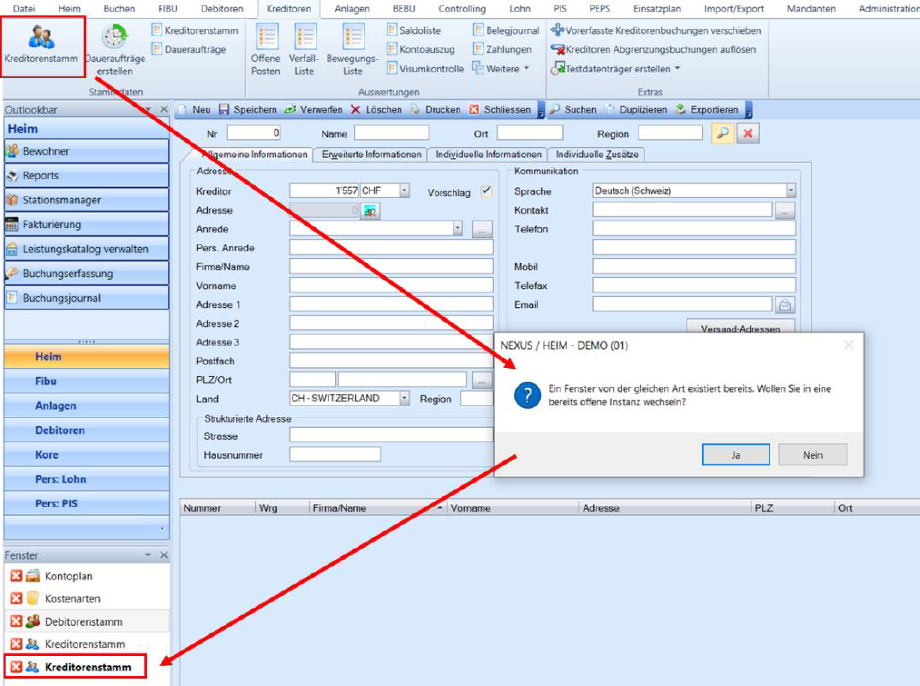The image size is (920, 686).
Task: Open the Land CH-SWITZERLAND dropdown
Action: [x=404, y=398]
